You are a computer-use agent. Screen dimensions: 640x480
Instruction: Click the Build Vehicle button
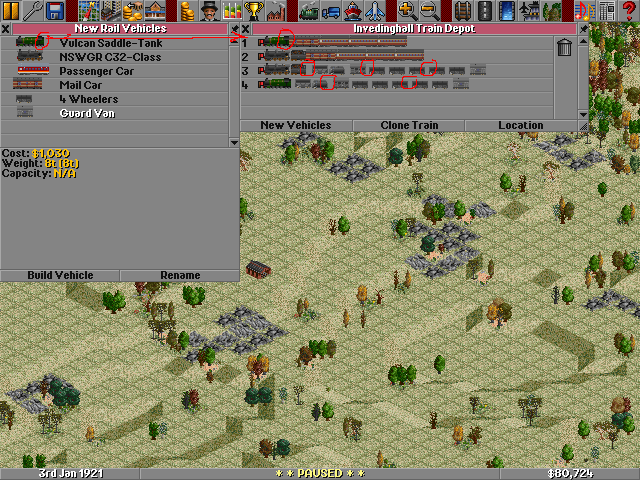pos(60,276)
